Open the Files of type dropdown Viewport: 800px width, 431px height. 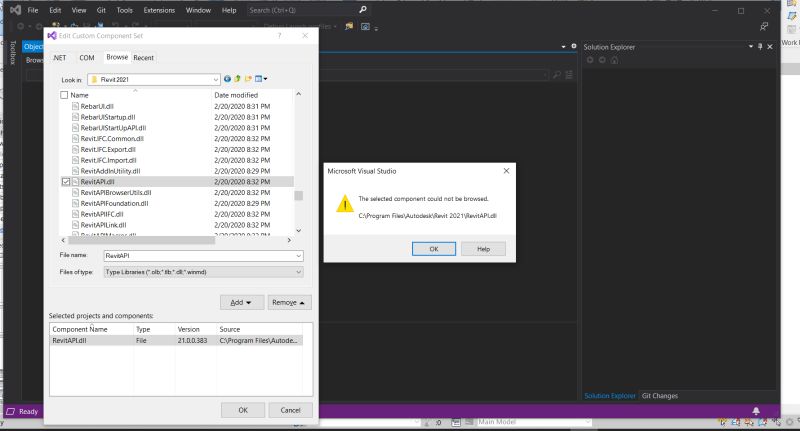coord(298,272)
